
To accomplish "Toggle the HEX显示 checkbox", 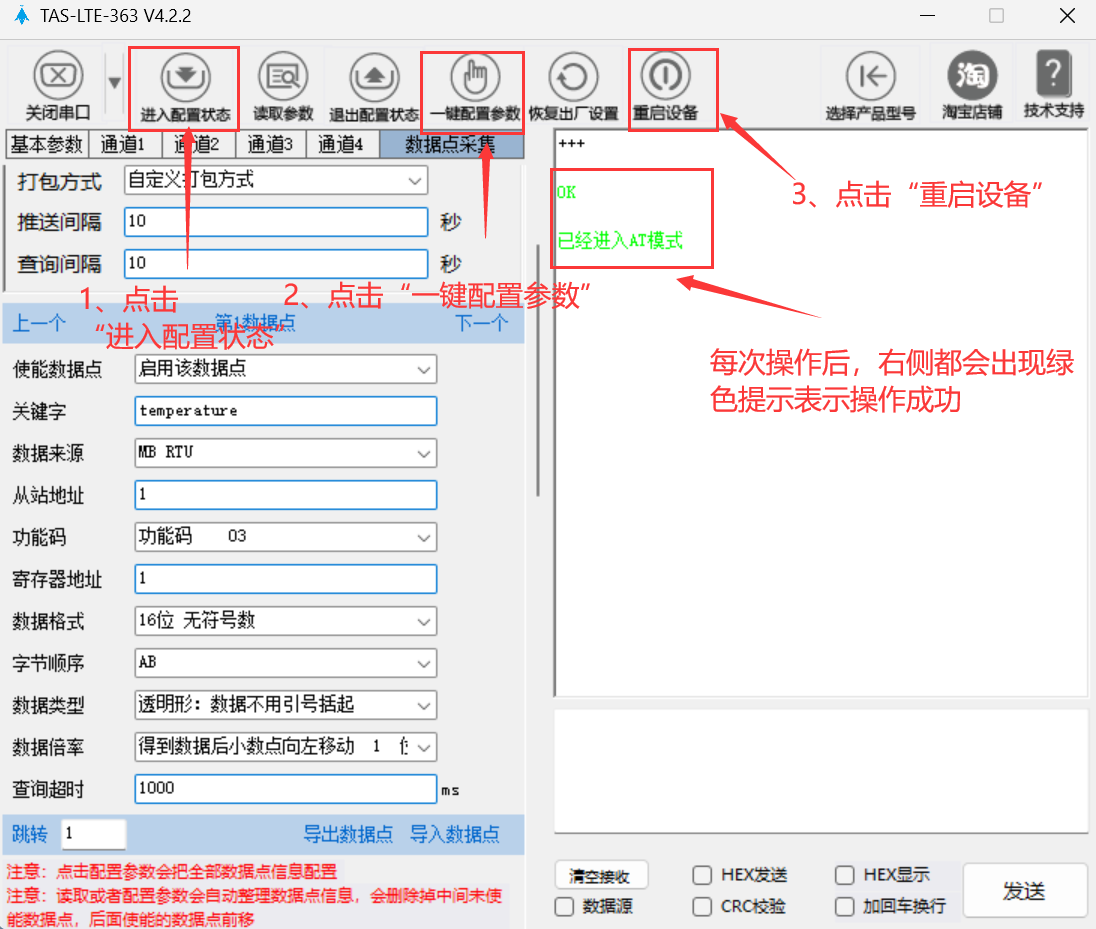I will click(846, 876).
